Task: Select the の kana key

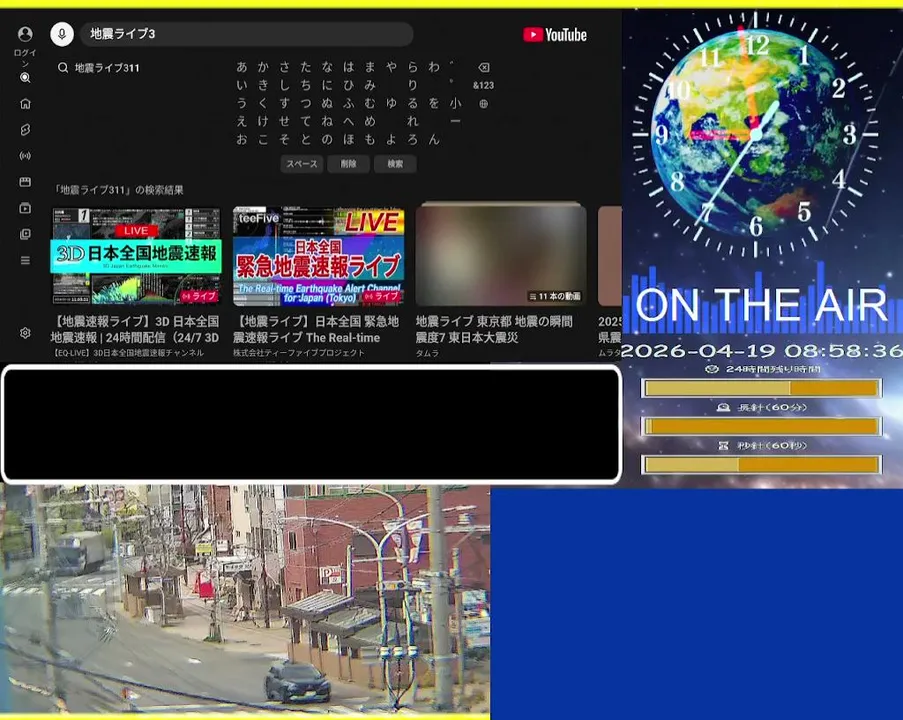Action: click(x=327, y=139)
